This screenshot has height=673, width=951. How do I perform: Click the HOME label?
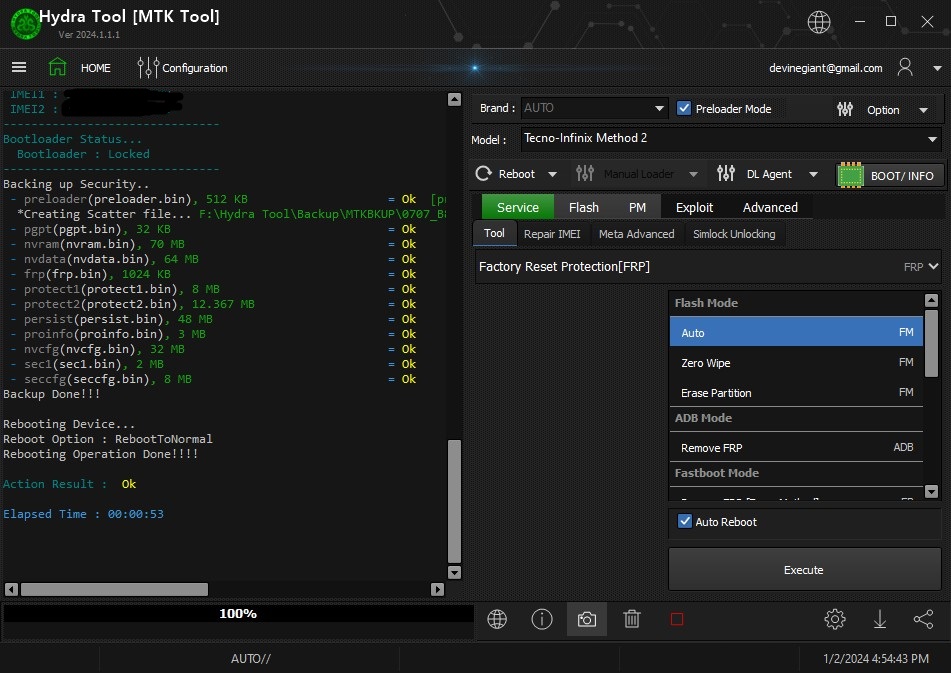(x=96, y=68)
